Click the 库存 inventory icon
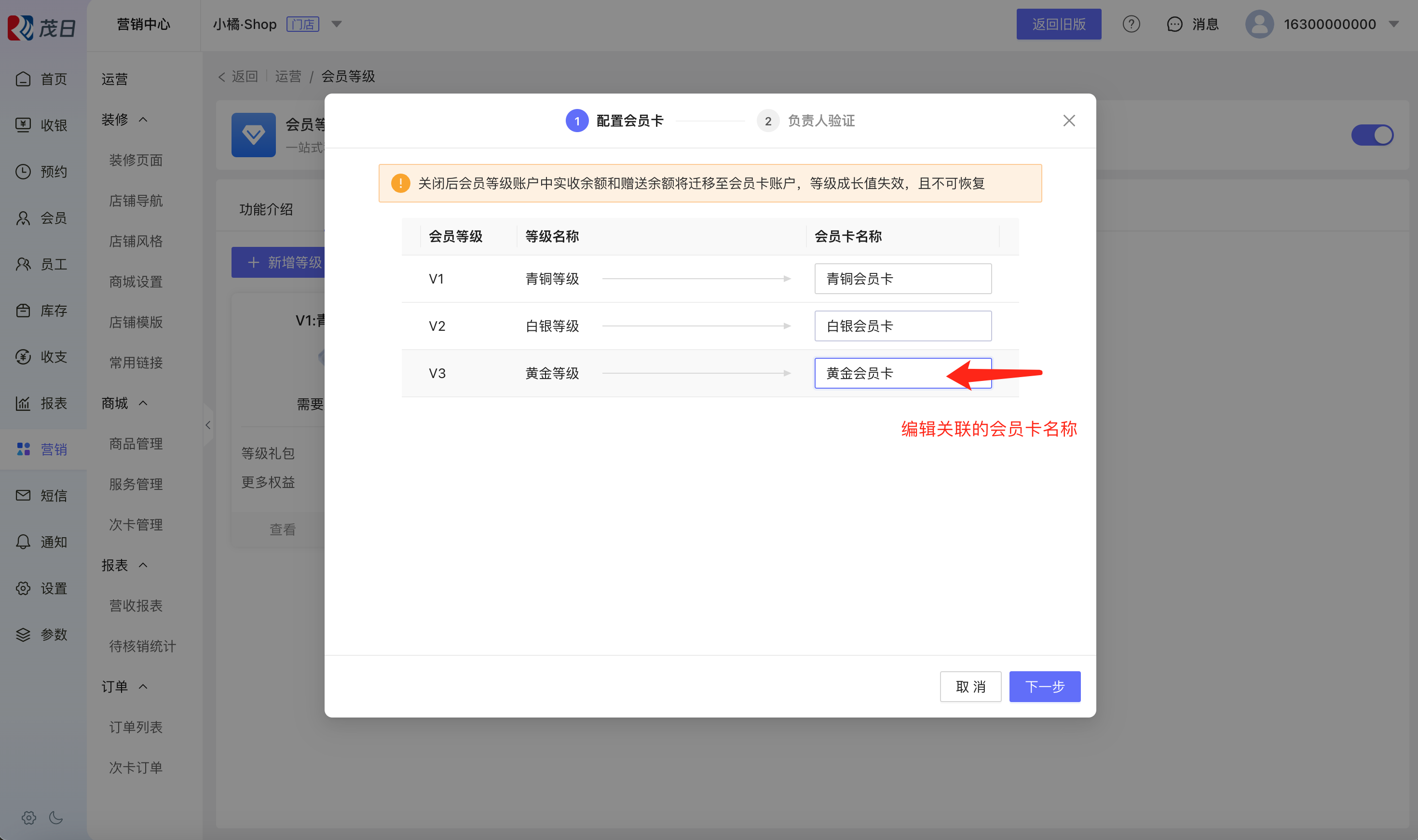This screenshot has height=840, width=1418. (x=23, y=310)
